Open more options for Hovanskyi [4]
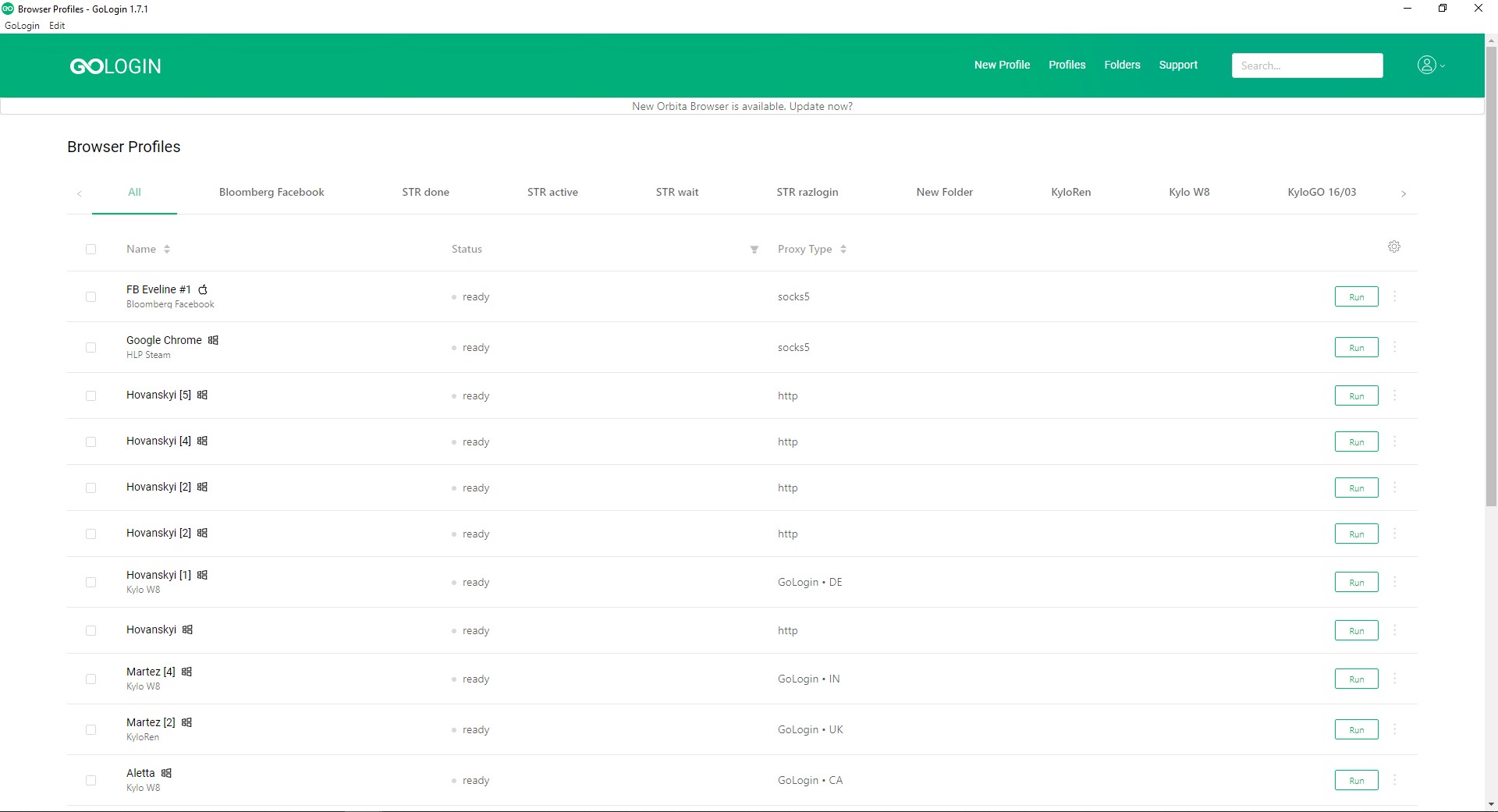Screen dimensions: 1498x812 (1395, 441)
